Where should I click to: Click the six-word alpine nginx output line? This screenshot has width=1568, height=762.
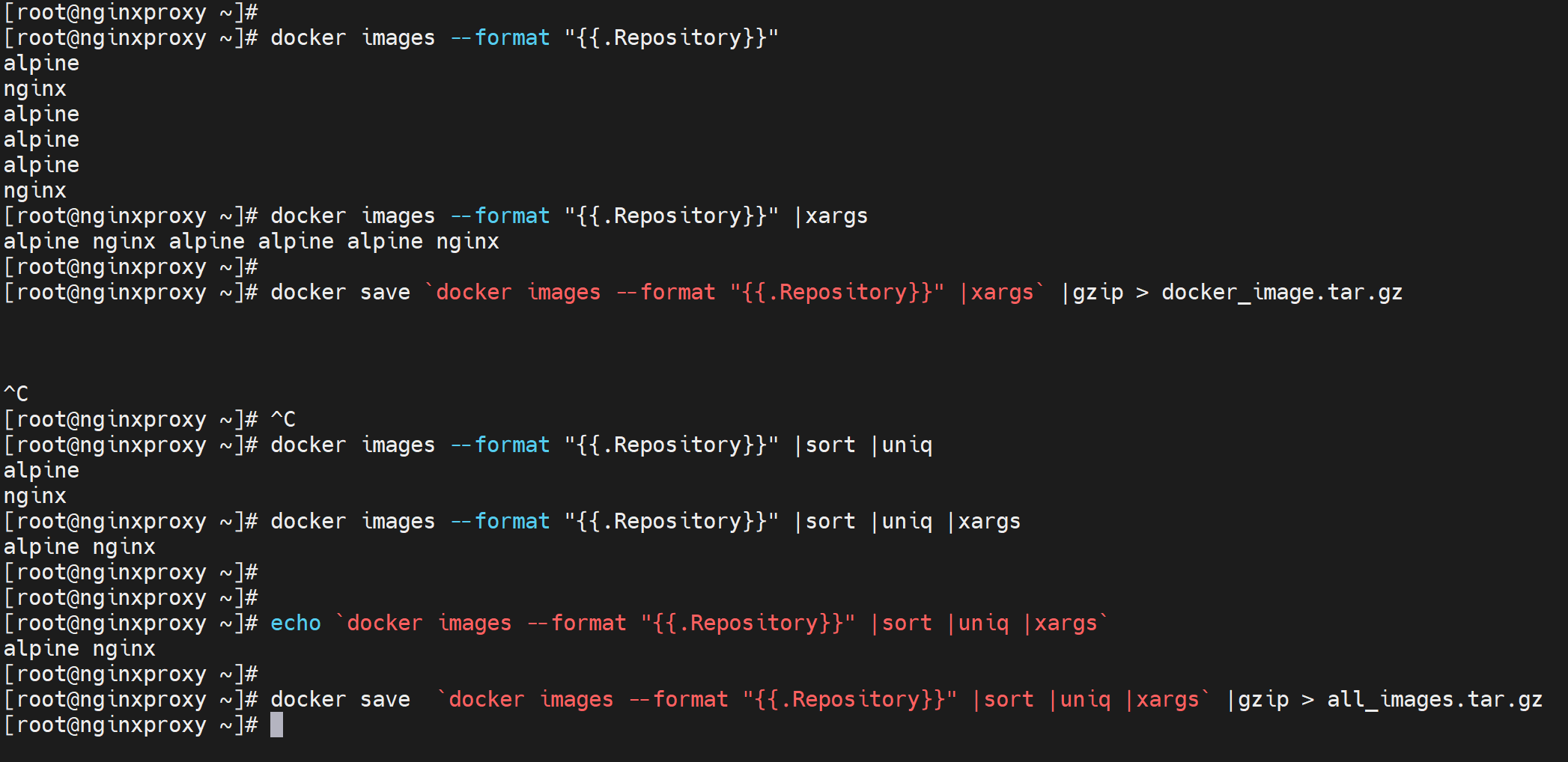[x=251, y=241]
